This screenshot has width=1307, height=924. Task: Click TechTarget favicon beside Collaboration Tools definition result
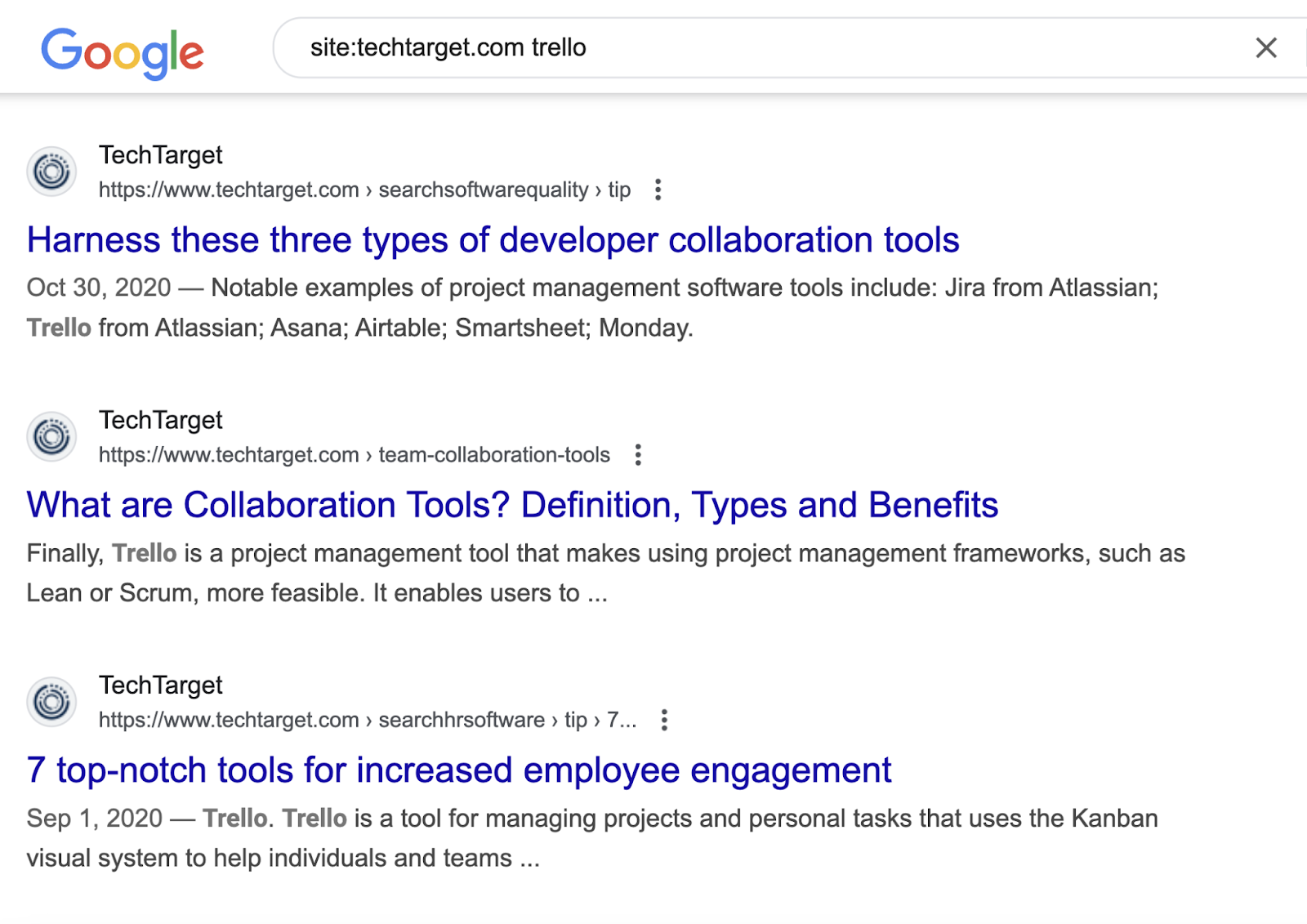click(52, 436)
